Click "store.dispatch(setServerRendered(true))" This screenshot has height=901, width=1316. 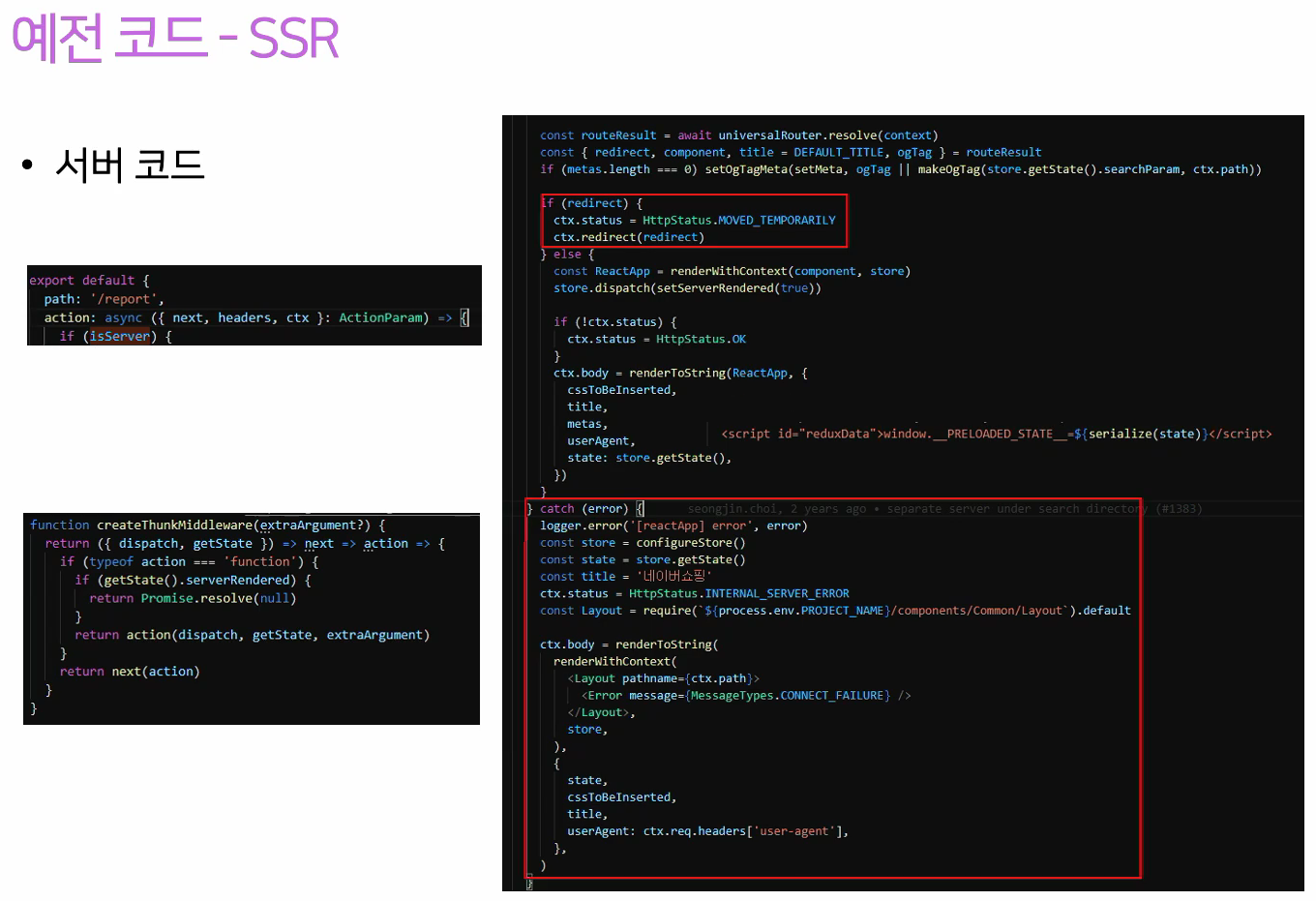[687, 288]
